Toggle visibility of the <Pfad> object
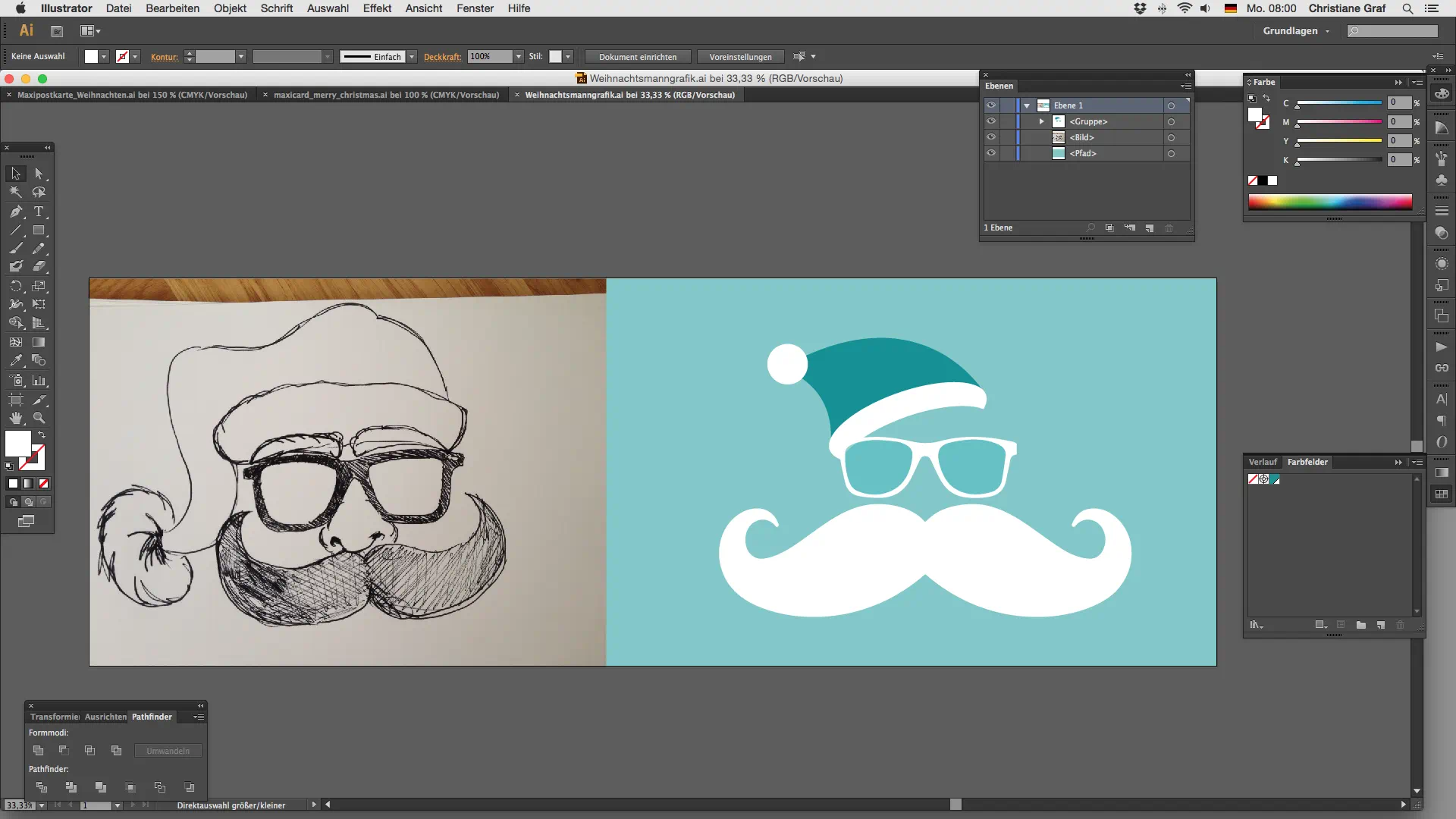This screenshot has width=1456, height=819. point(991,153)
